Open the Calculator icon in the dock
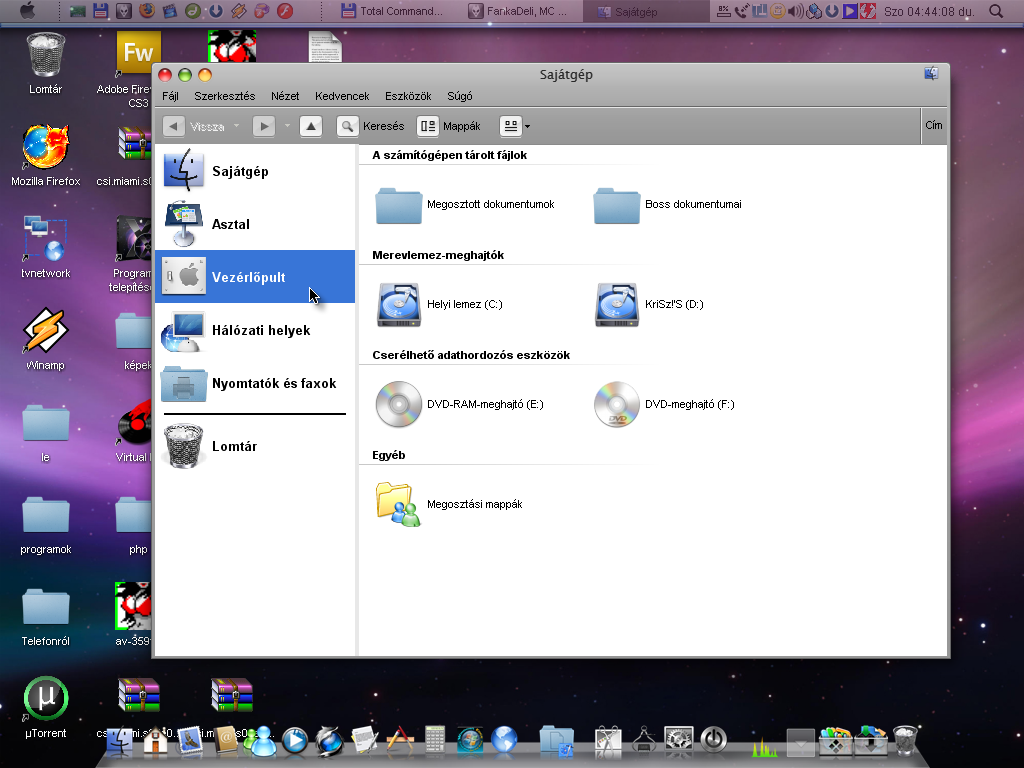This screenshot has width=1024, height=768. coord(435,741)
